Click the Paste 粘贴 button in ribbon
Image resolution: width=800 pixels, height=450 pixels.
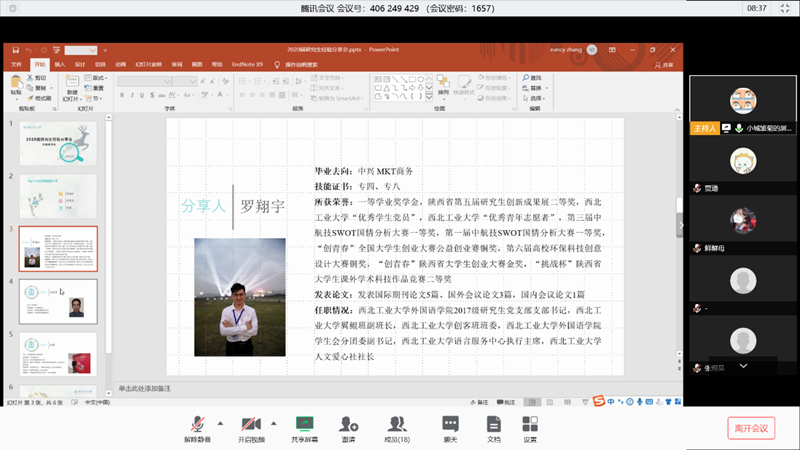click(x=16, y=88)
